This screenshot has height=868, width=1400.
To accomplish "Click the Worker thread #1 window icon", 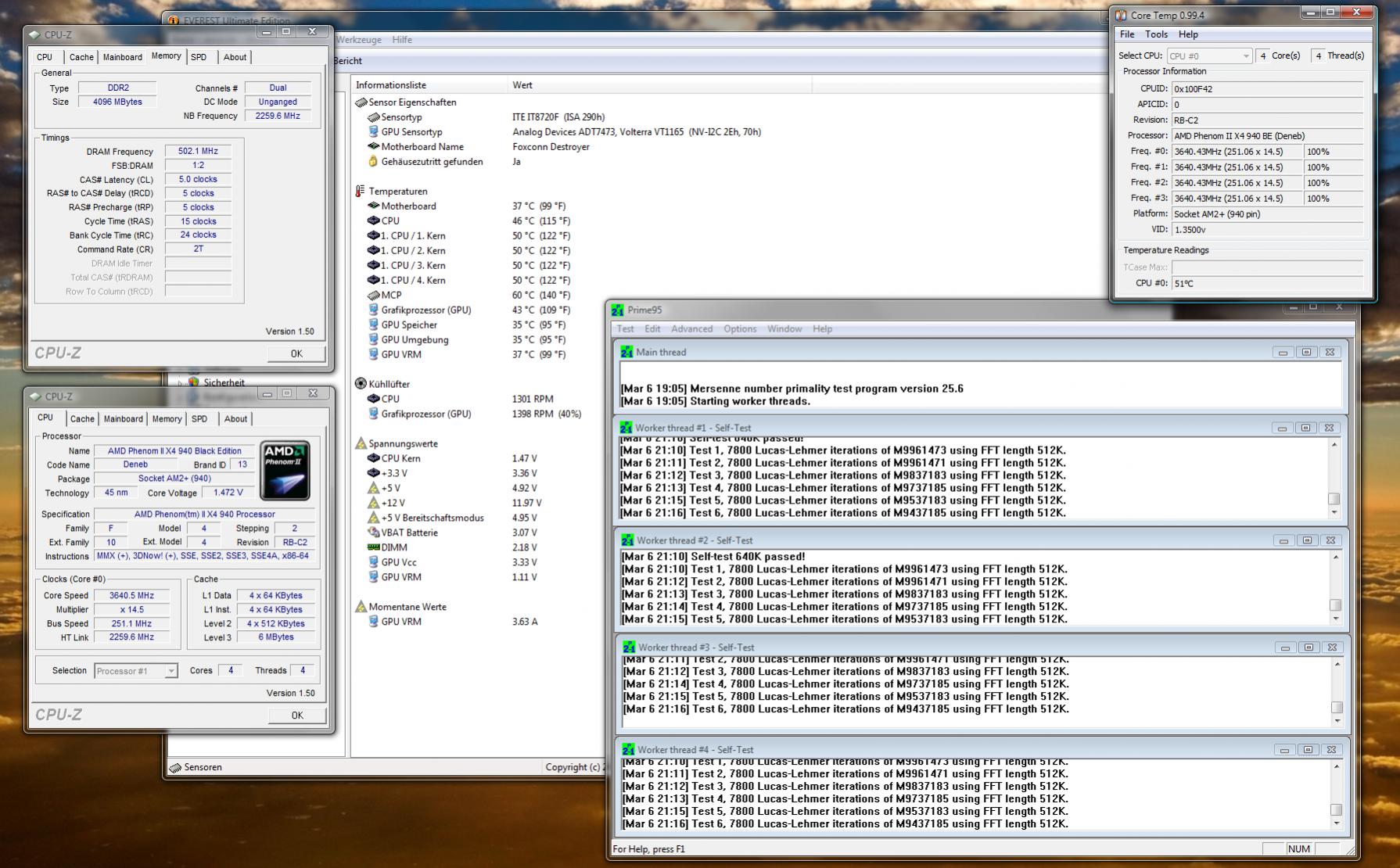I will [626, 428].
